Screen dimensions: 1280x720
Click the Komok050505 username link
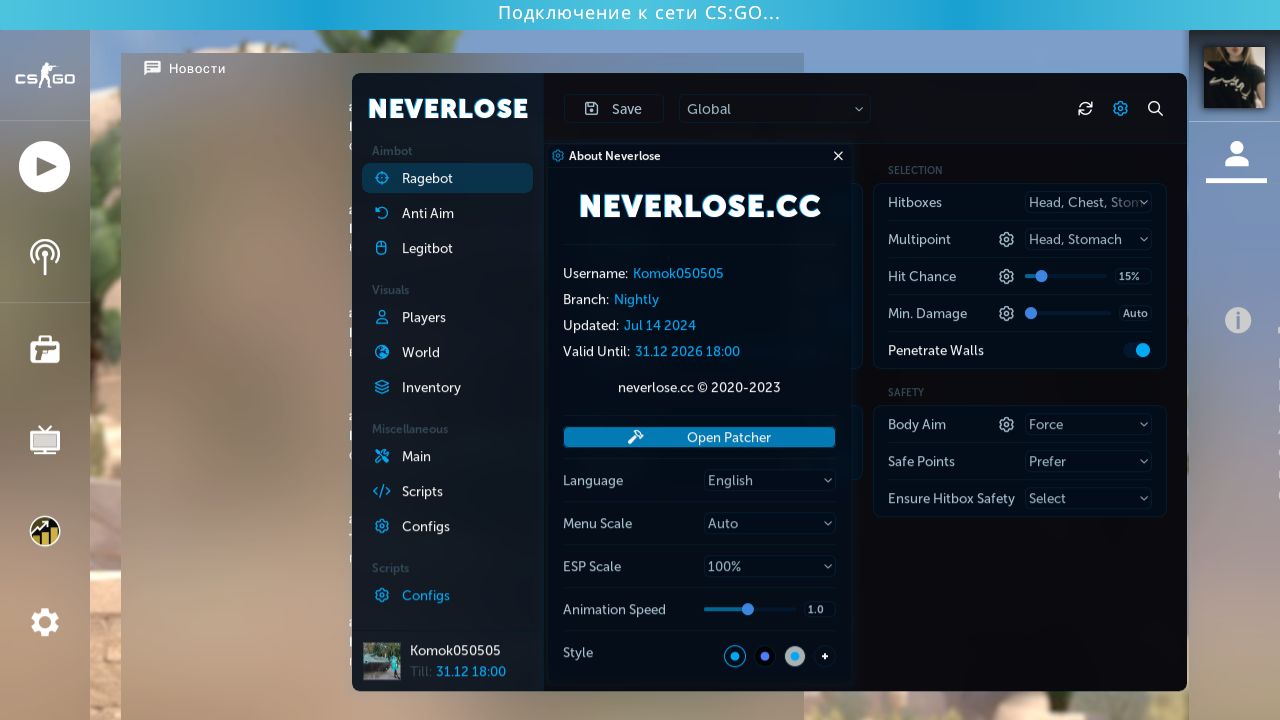(x=678, y=274)
